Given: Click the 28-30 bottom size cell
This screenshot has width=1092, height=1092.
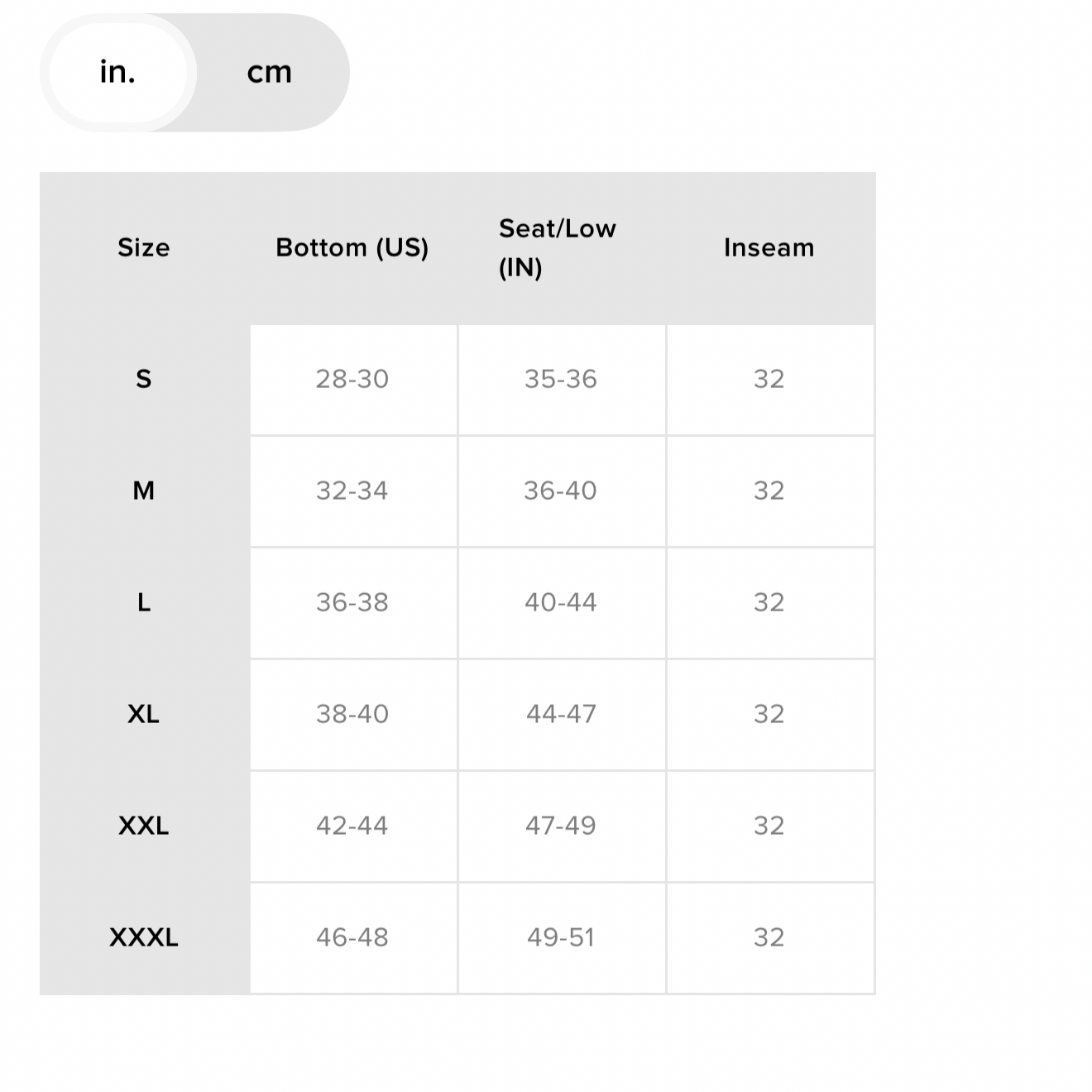Looking at the screenshot, I should pyautogui.click(x=352, y=379).
